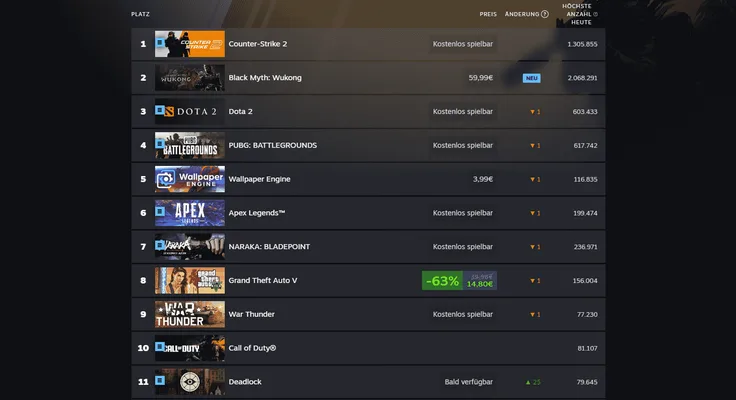Click the peak count 116.835

click(x=585, y=179)
